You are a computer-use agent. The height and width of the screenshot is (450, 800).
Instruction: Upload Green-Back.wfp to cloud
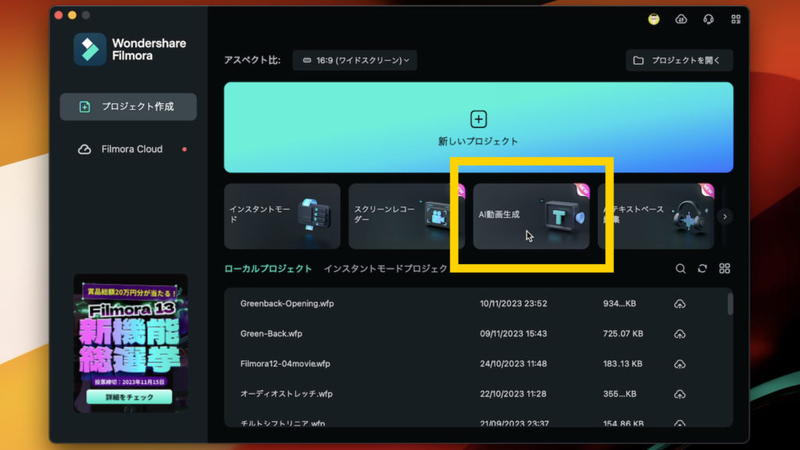tap(680, 334)
